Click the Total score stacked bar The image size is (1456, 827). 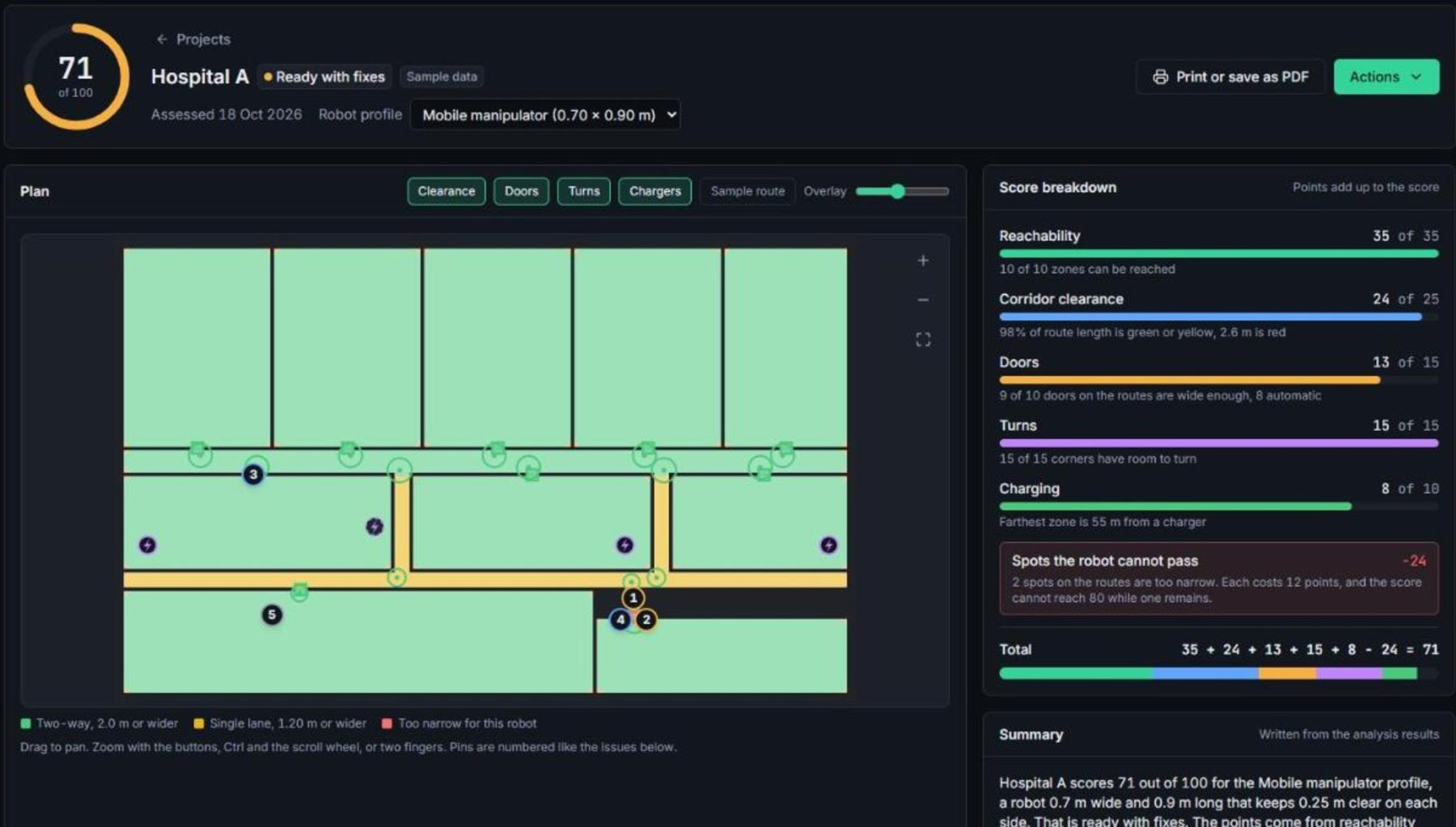point(1218,673)
